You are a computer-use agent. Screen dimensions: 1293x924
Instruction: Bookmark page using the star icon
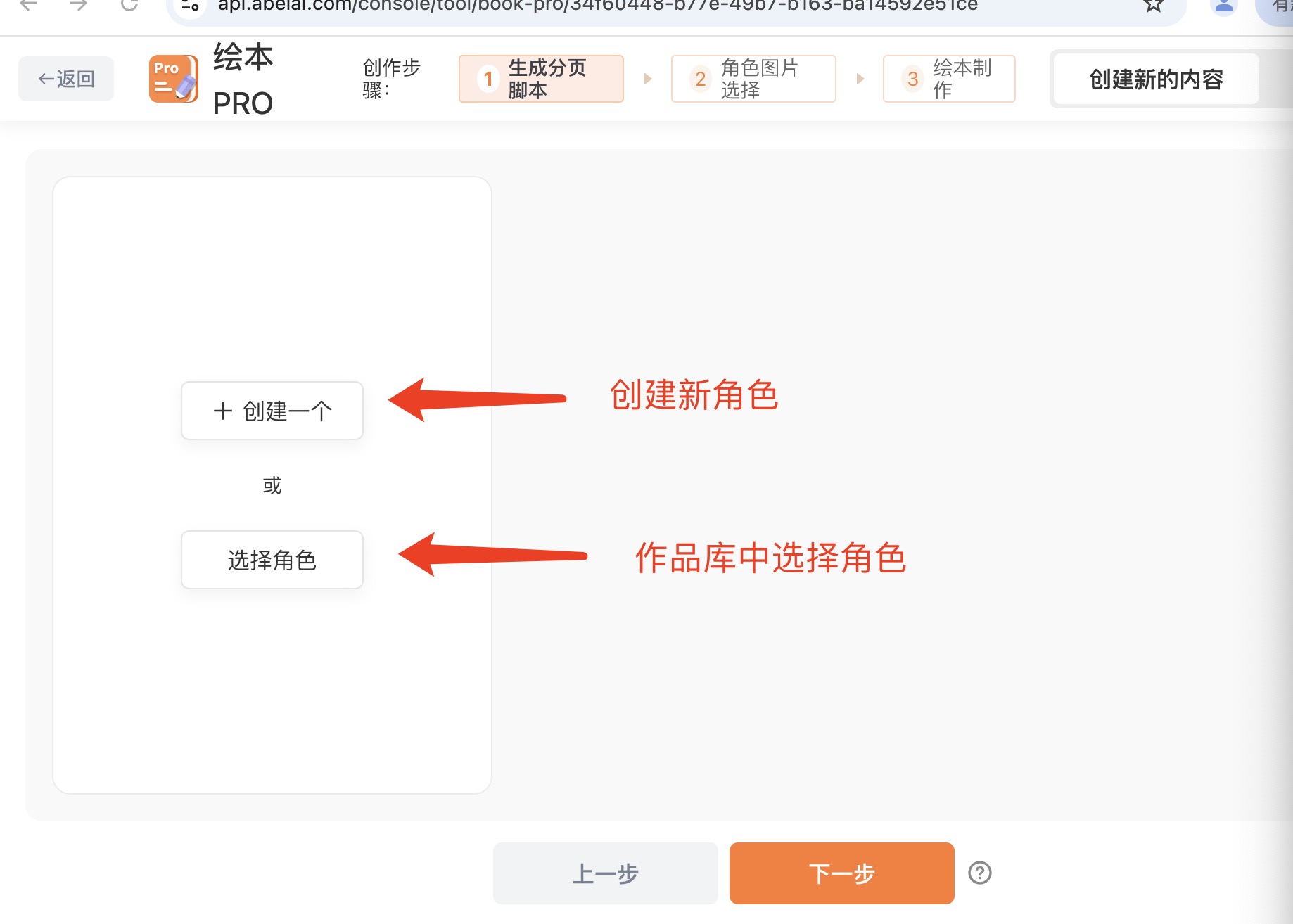tap(1153, 6)
